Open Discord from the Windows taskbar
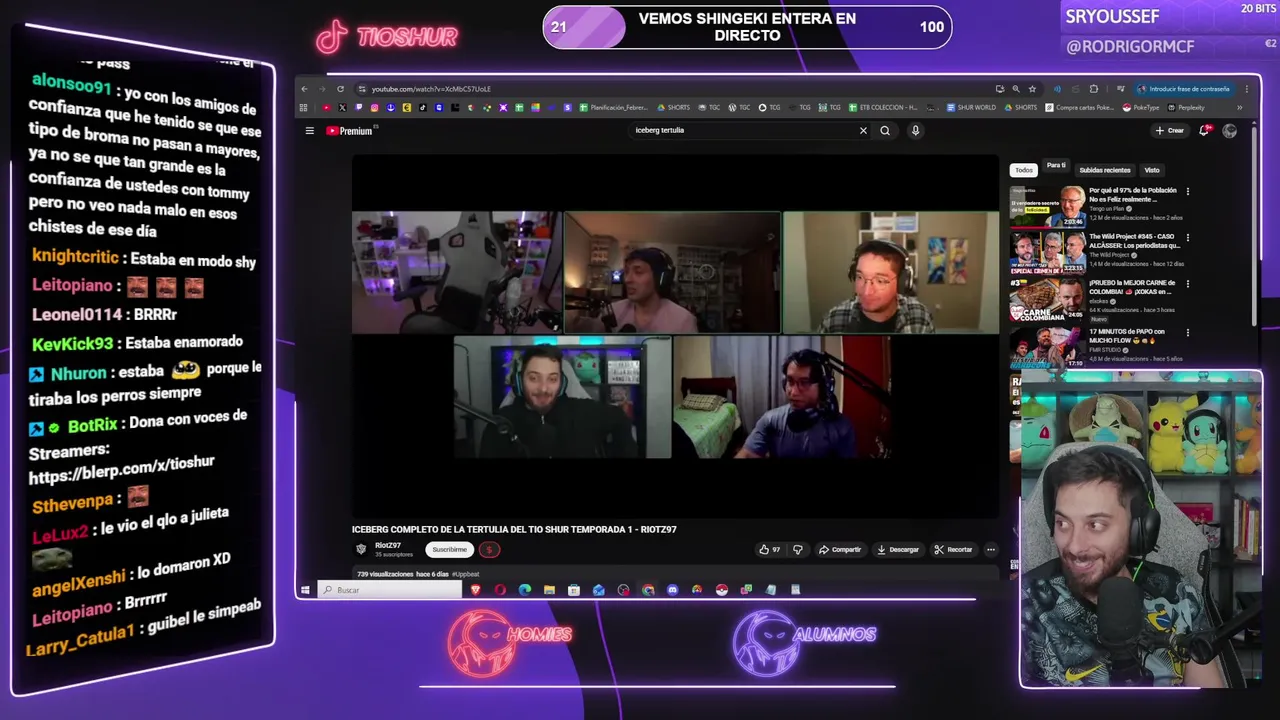 672,590
